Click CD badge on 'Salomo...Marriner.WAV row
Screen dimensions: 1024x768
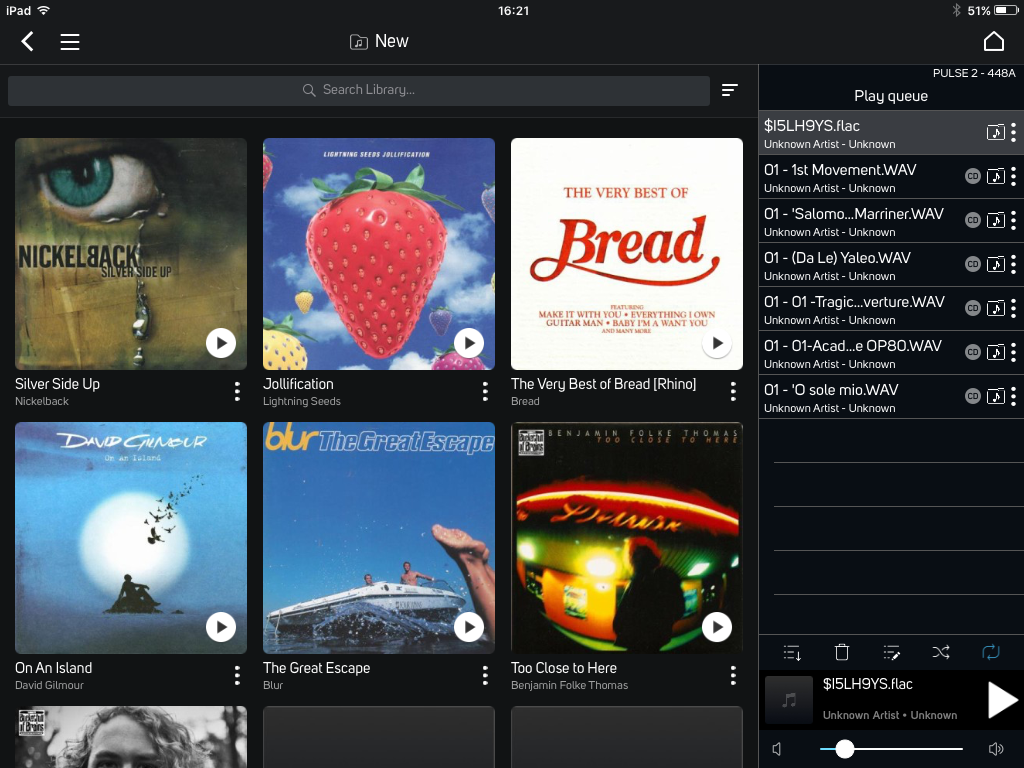pyautogui.click(x=972, y=220)
